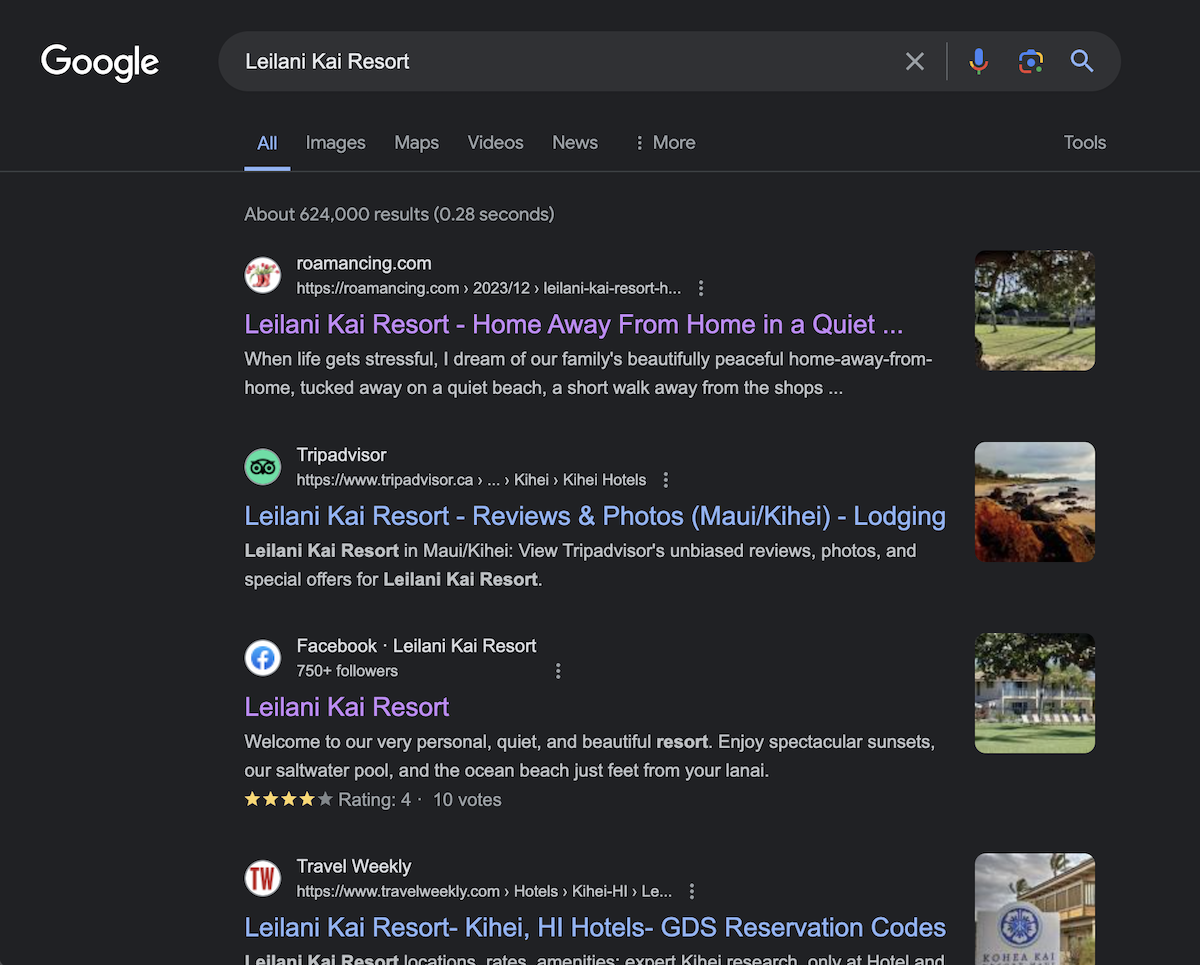Click the tripadvisor.ca URL breadcrumb
The image size is (1200, 965).
472,480
